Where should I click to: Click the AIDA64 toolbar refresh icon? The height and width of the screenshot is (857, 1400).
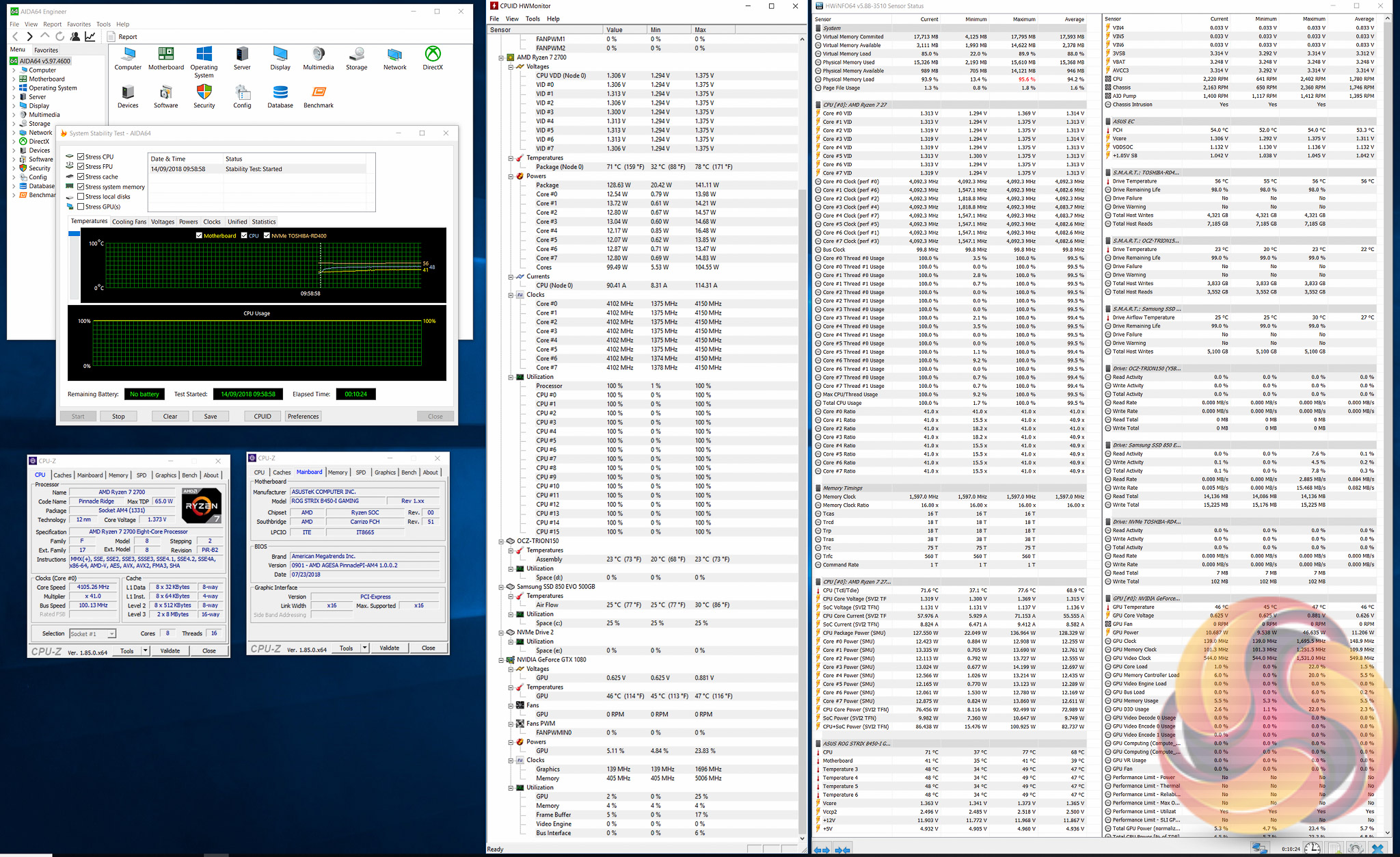coord(60,36)
